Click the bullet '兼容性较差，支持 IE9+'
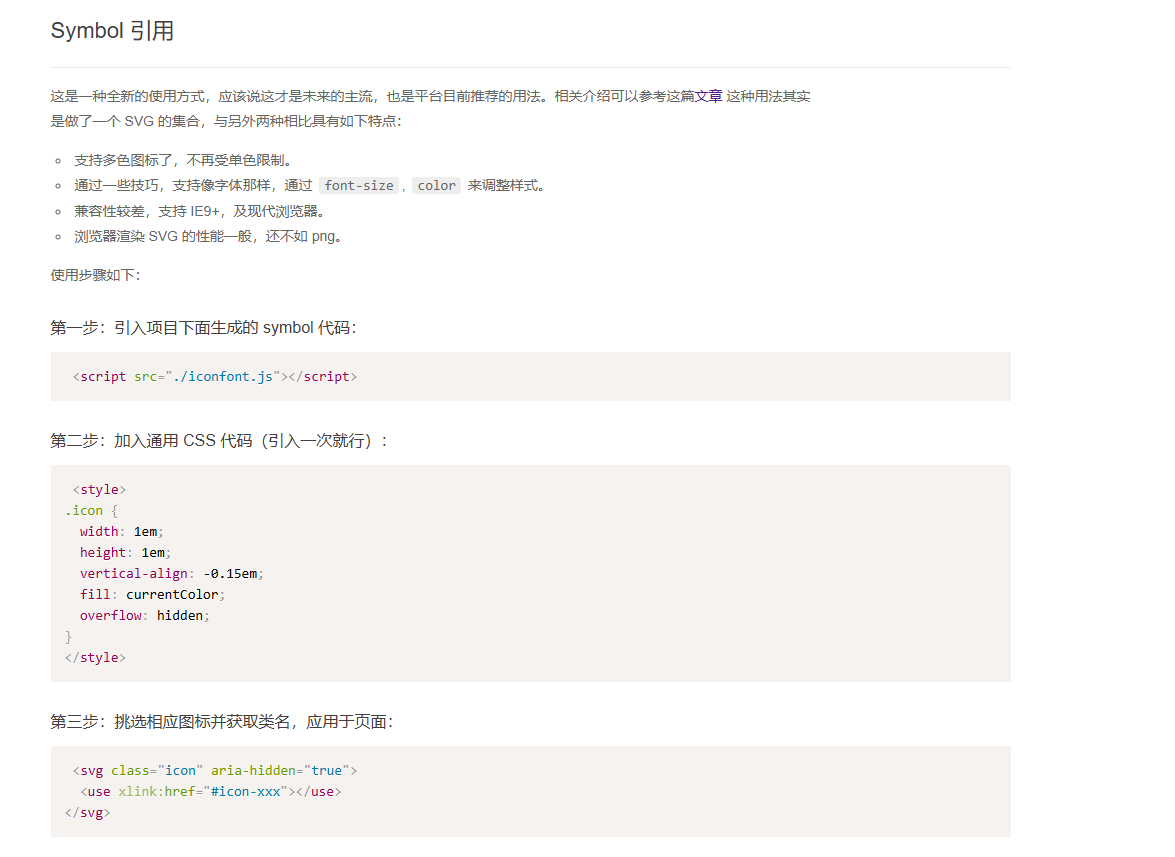This screenshot has height=857, width=1175. pos(201,211)
